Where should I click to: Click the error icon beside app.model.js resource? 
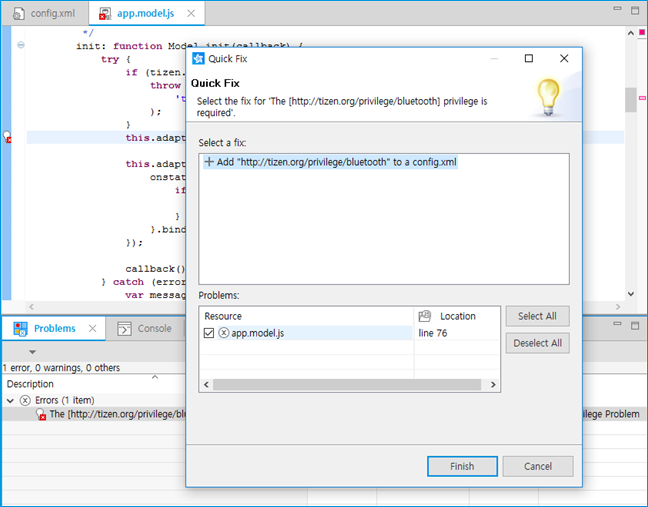coord(224,334)
